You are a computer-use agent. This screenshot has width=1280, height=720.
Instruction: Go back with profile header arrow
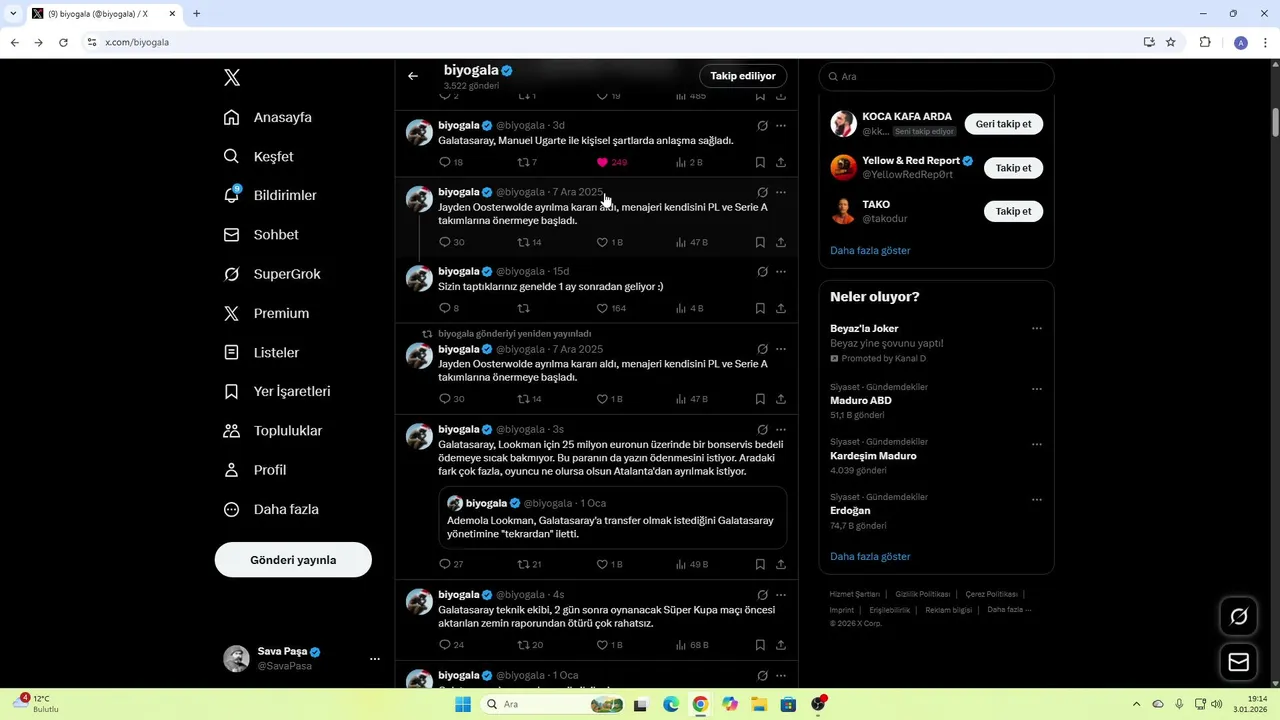[413, 76]
